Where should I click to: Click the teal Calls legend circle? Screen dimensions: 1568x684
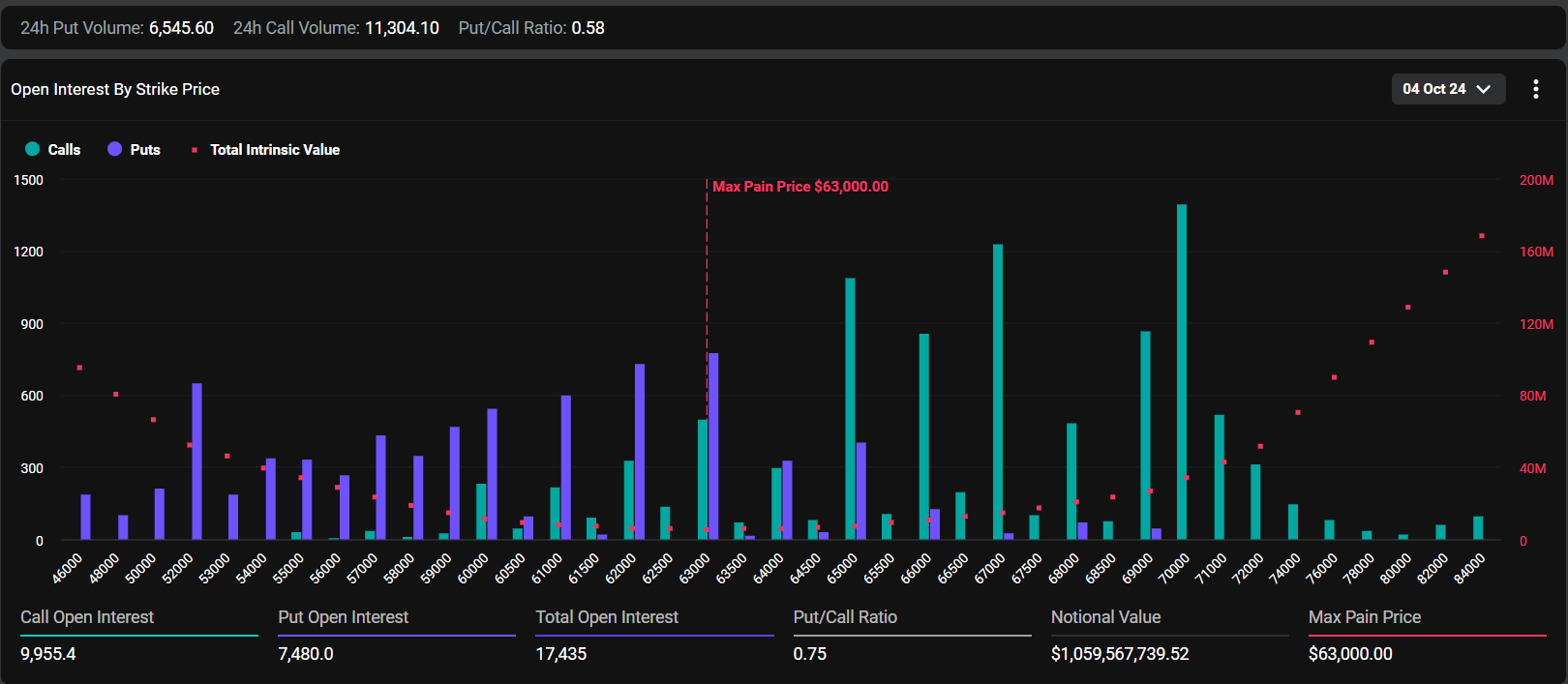pyautogui.click(x=32, y=149)
